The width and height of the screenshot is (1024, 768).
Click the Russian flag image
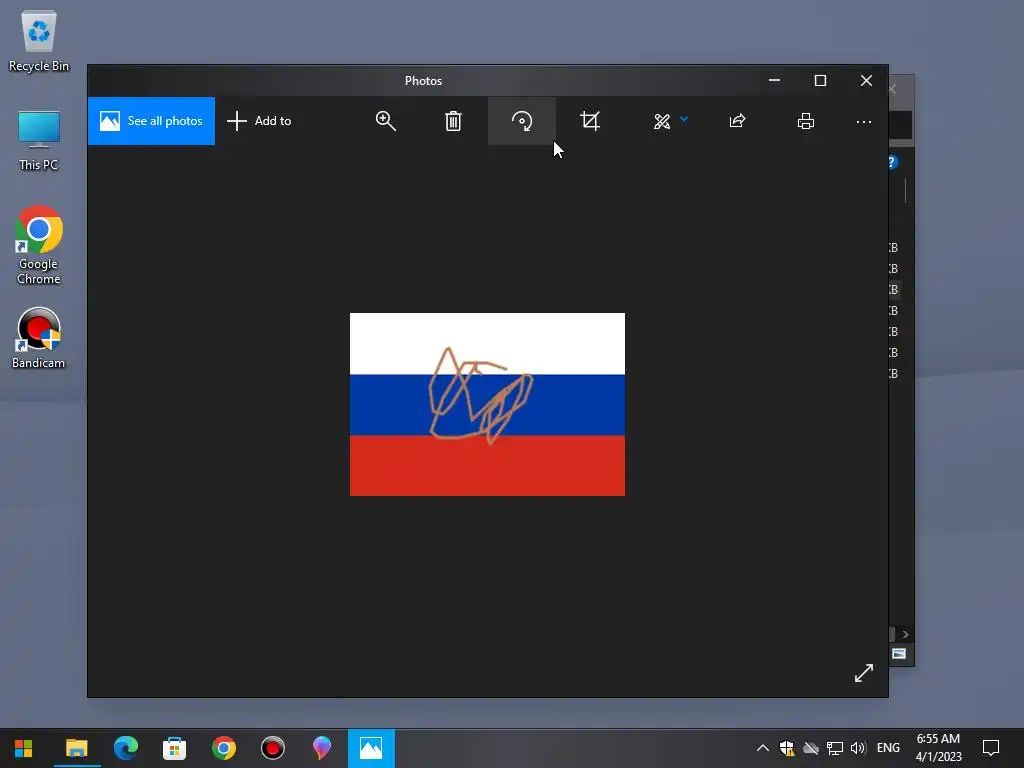(x=487, y=404)
